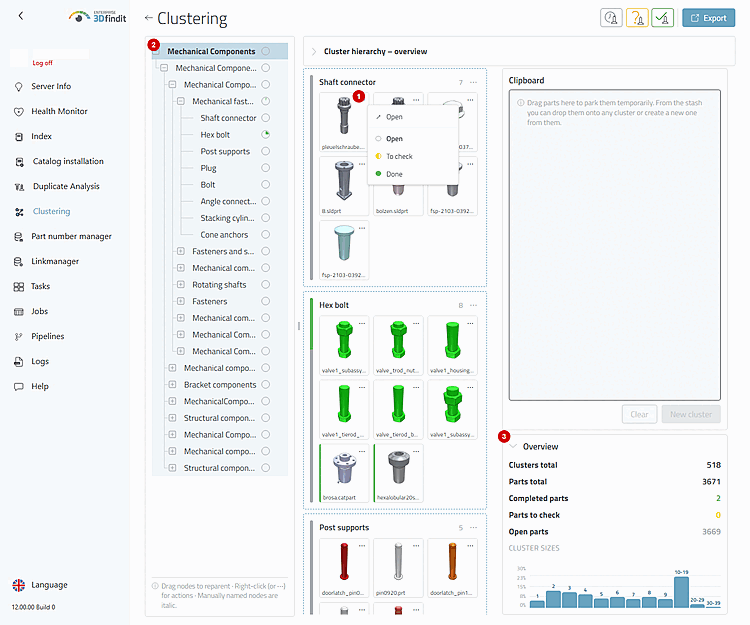Toggle status circle for Bolt node
The height and width of the screenshot is (625, 750).
[x=265, y=185]
